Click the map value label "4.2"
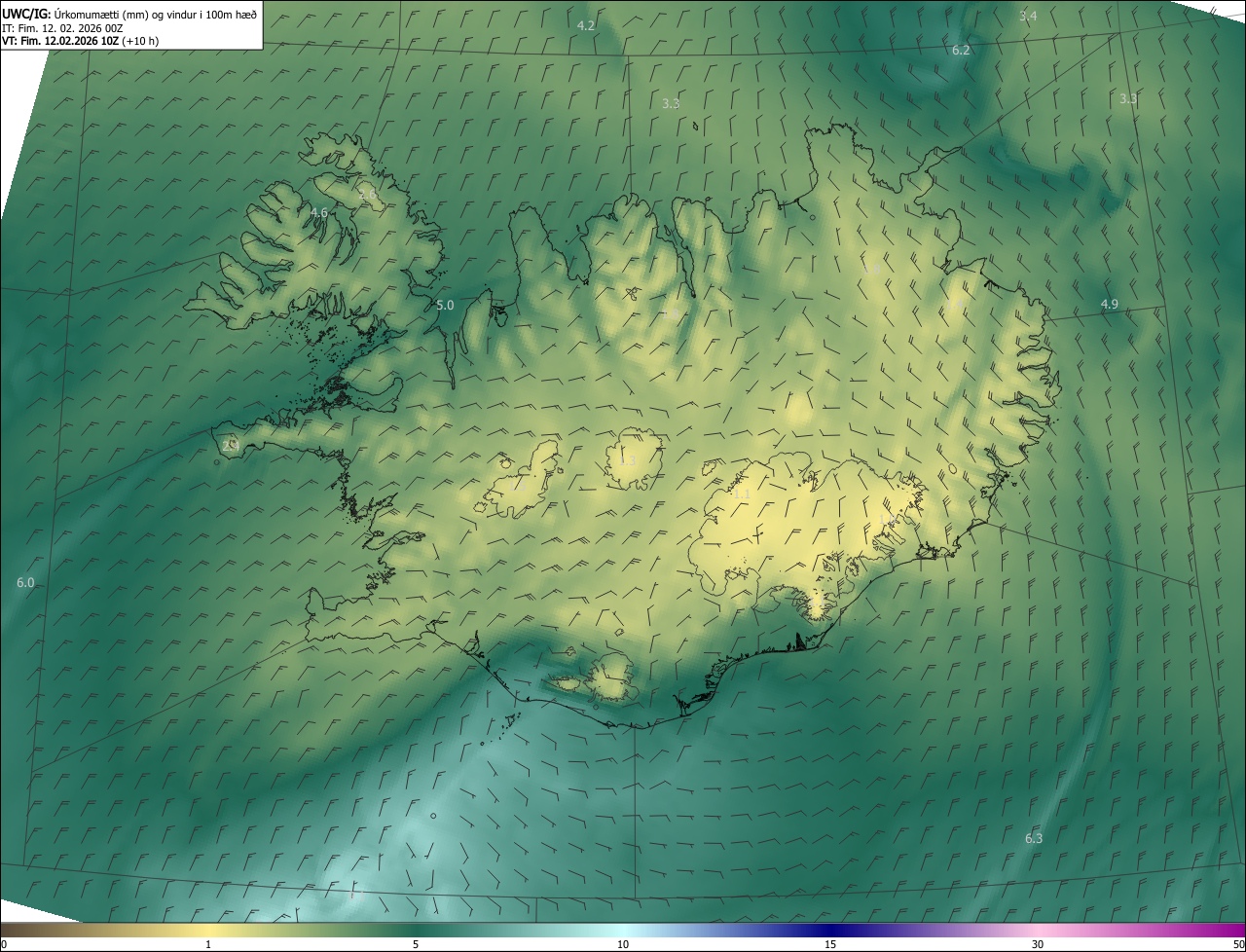The height and width of the screenshot is (952, 1246). coord(586,25)
